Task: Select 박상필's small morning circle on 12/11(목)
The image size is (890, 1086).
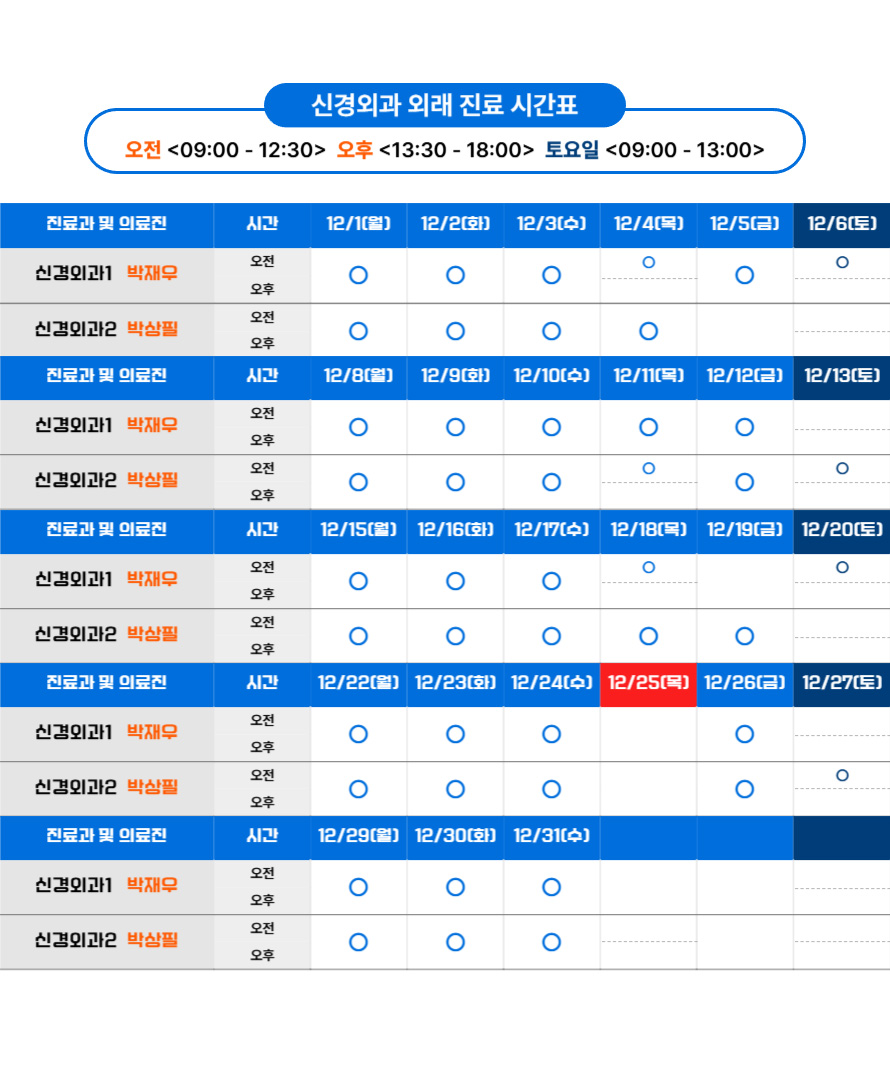Action: coord(648,468)
